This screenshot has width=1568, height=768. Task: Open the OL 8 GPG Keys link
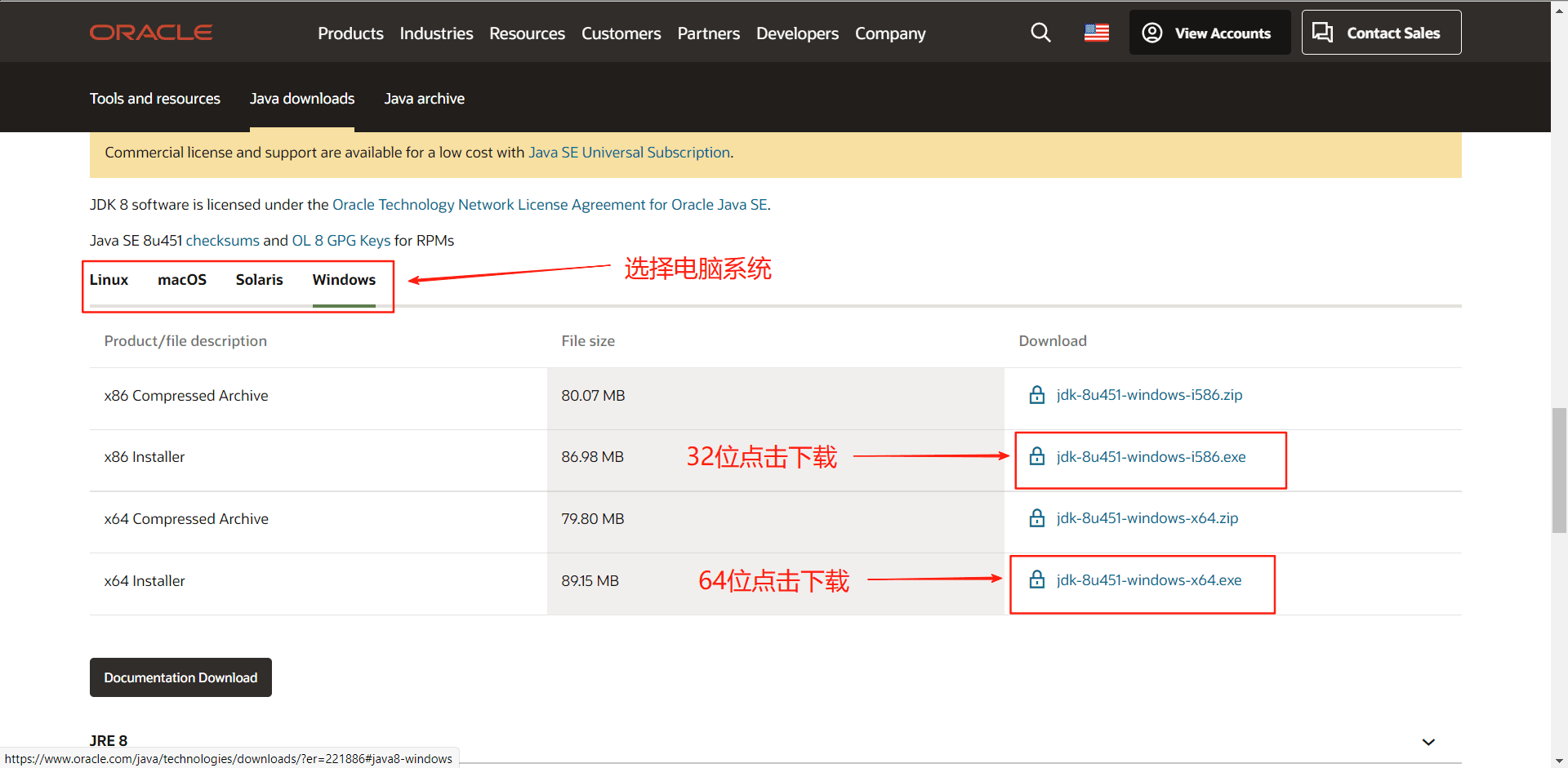[341, 241]
